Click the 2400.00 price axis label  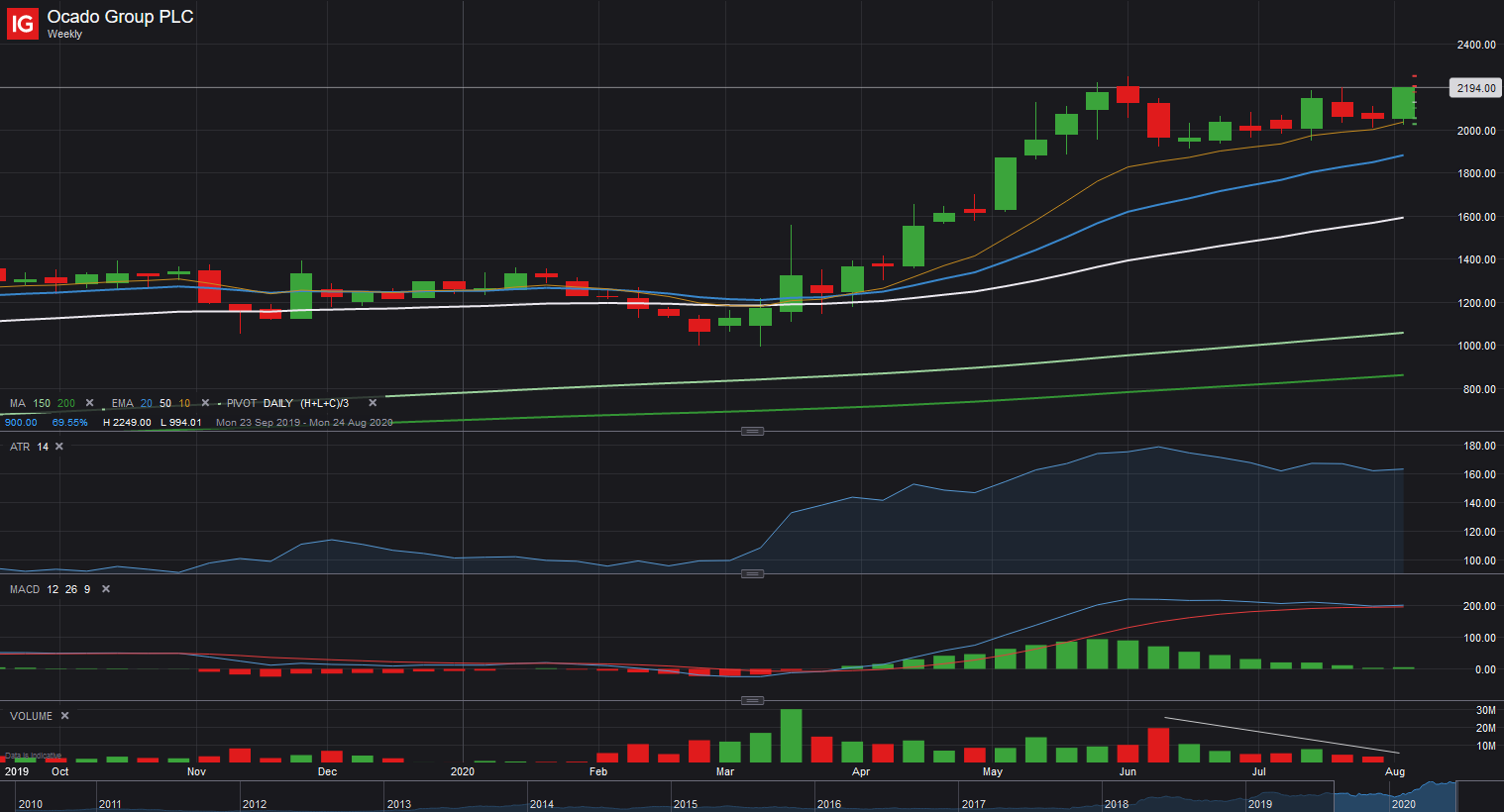[x=1476, y=45]
